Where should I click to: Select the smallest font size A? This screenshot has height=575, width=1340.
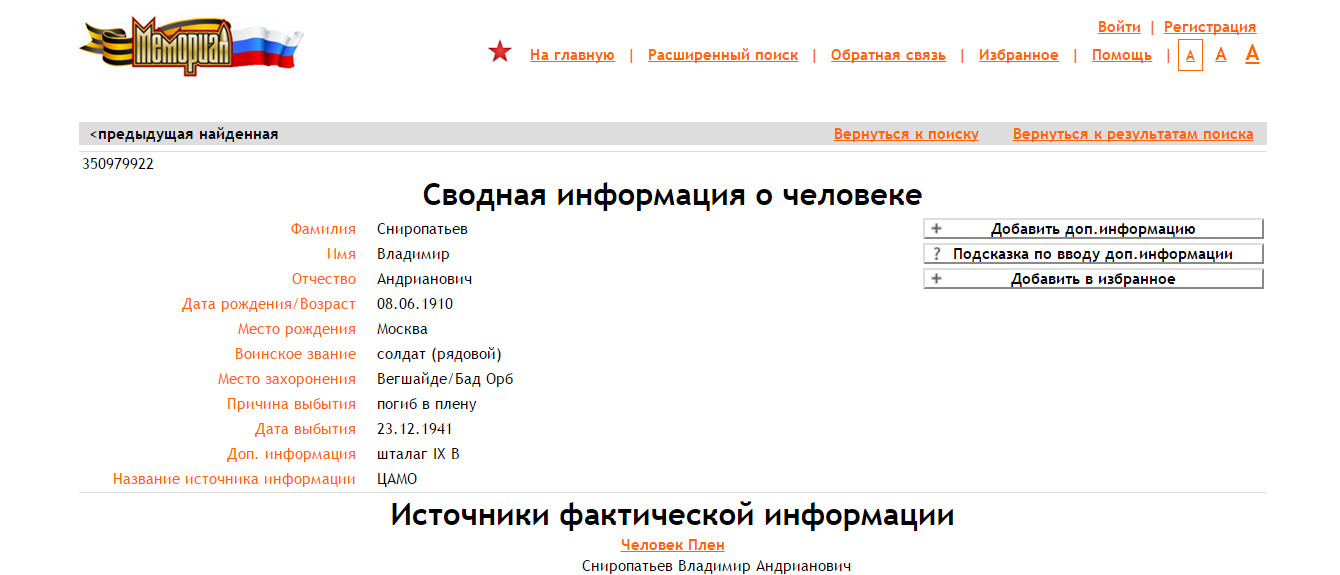[x=1190, y=56]
